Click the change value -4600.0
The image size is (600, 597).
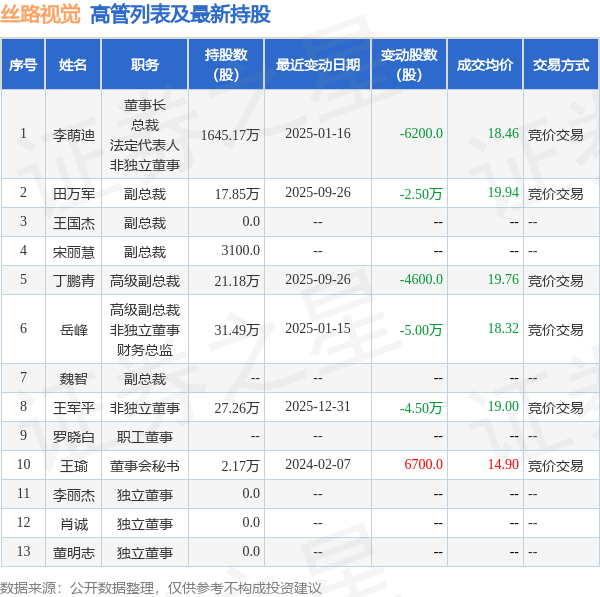point(421,279)
